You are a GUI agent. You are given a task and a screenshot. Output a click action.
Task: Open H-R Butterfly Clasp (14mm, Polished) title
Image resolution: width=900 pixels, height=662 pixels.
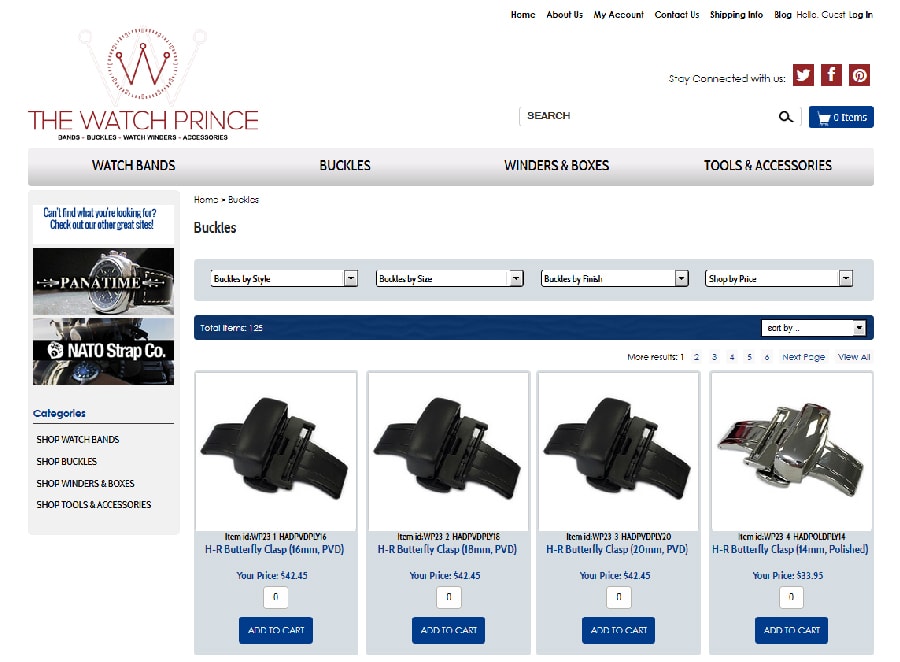[x=790, y=549]
